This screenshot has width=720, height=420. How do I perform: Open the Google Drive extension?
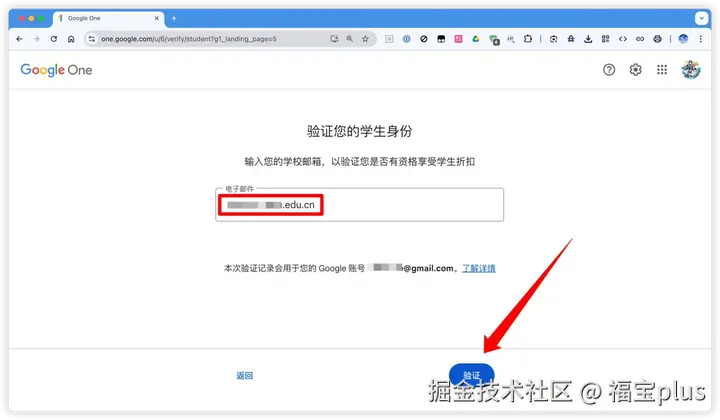coord(476,39)
